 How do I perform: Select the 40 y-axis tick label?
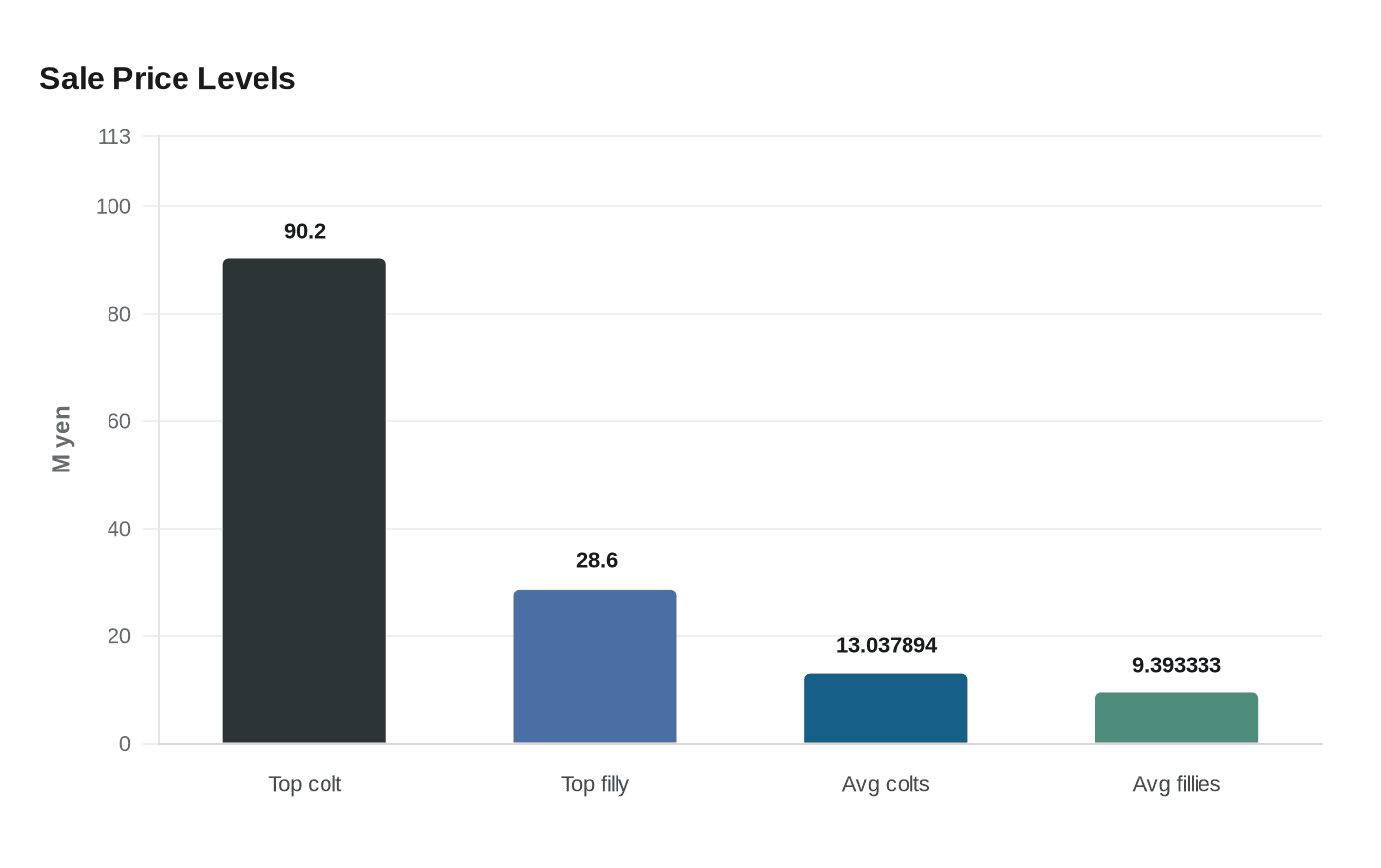pos(119,529)
